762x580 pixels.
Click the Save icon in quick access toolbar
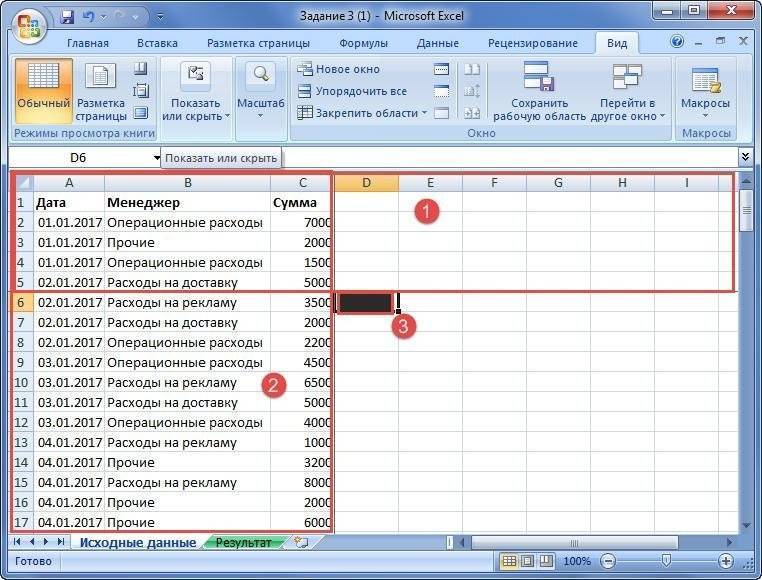(67, 17)
